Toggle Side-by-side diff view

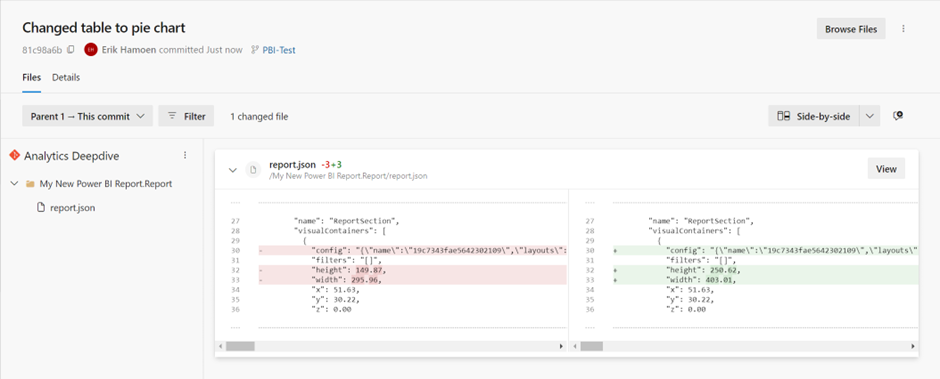814,116
